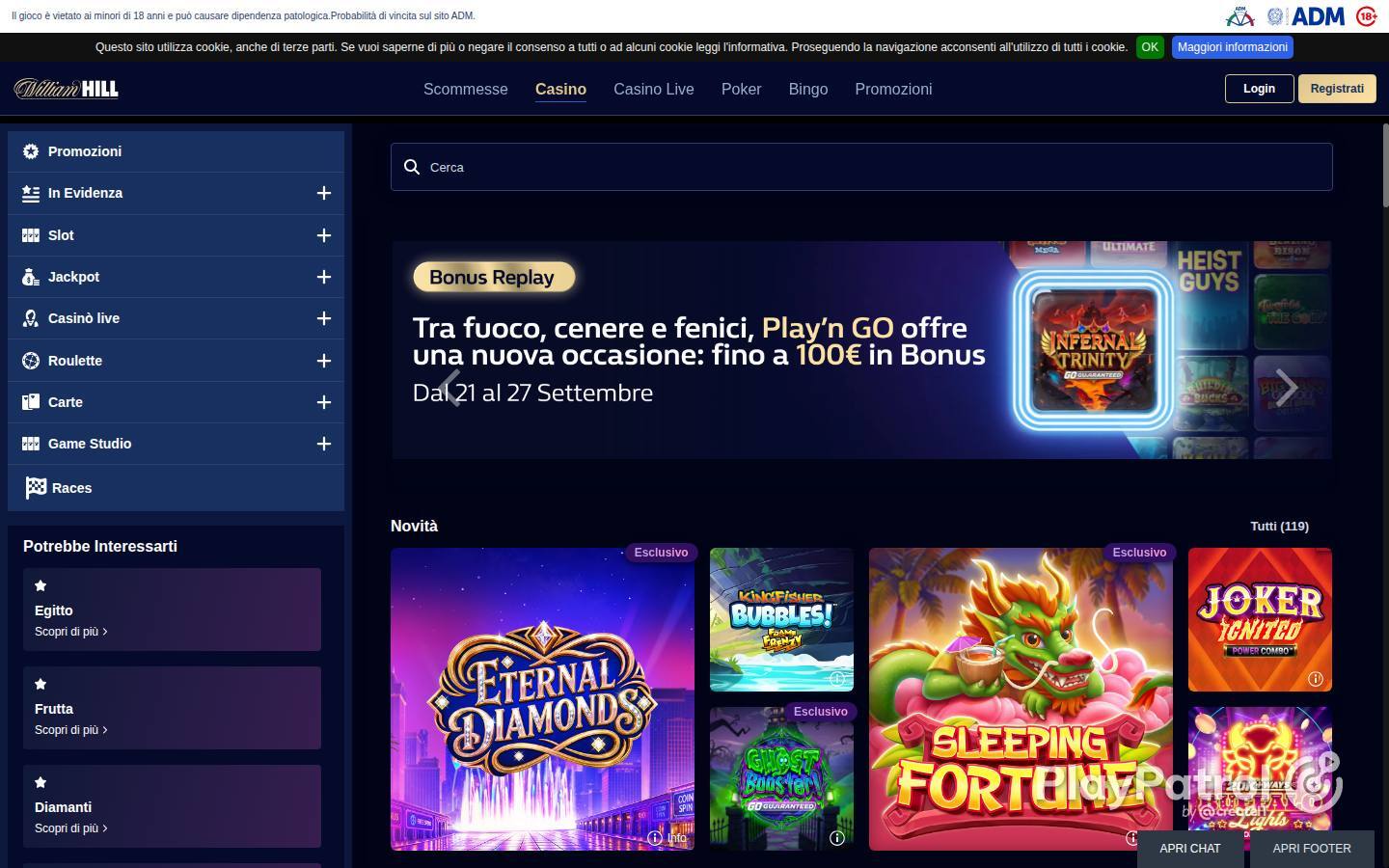This screenshot has width=1389, height=868.
Task: Switch to the Bingo tab
Action: coord(808,89)
